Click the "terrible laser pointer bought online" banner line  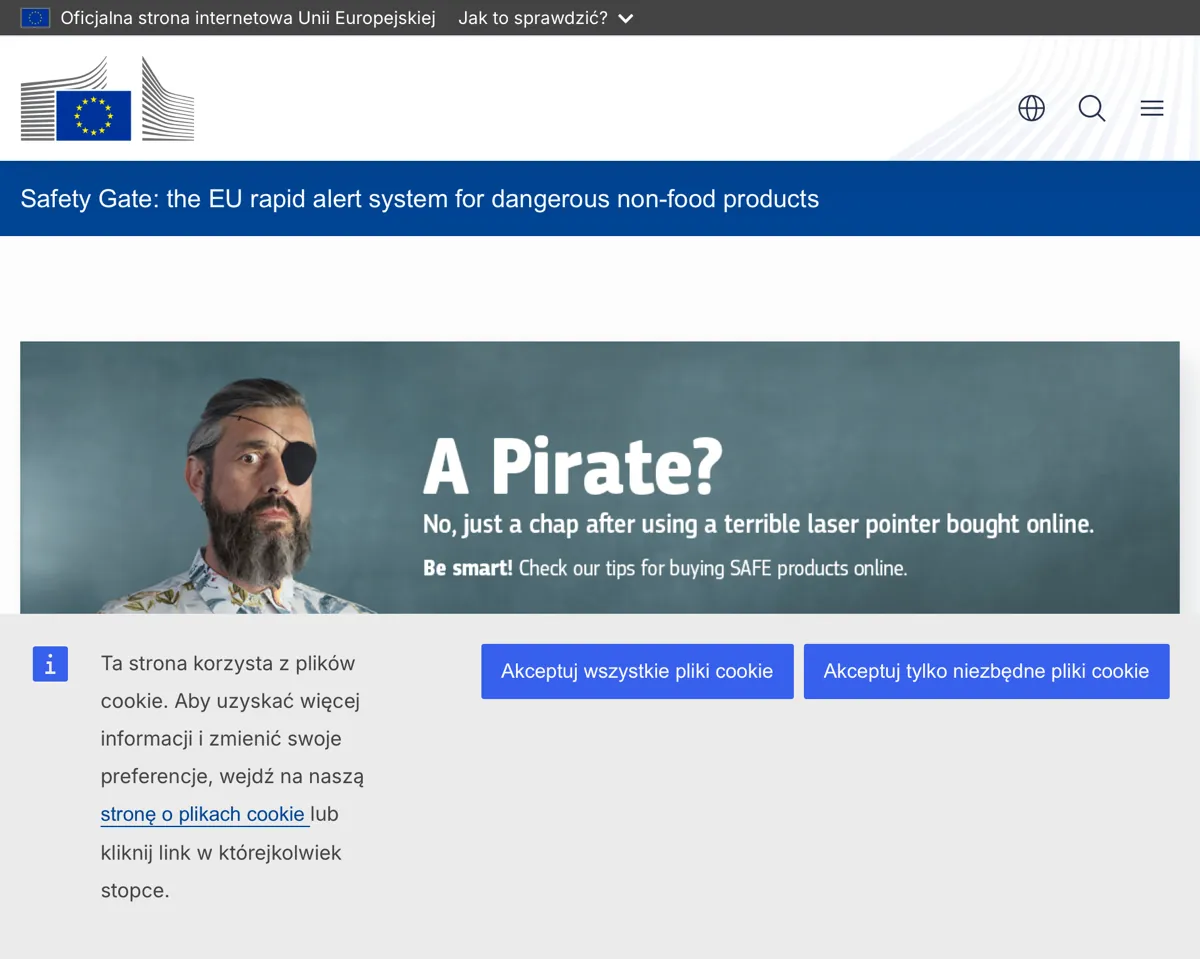[x=758, y=524]
